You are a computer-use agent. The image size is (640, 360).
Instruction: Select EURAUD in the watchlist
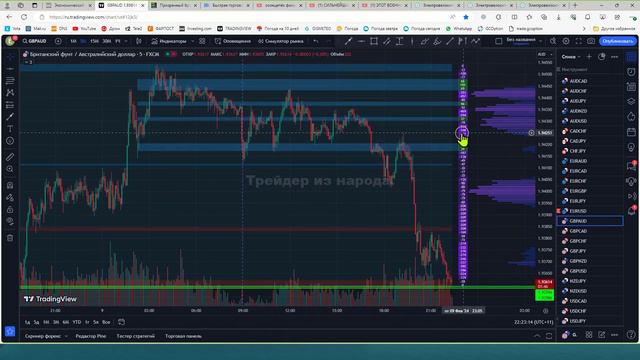click(x=590, y=161)
